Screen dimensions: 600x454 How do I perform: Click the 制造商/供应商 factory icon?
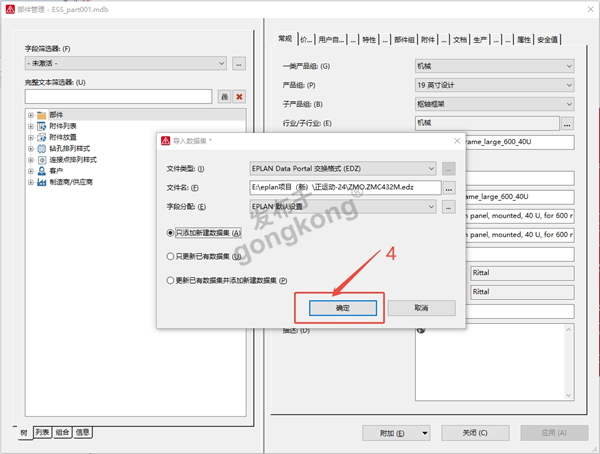41,182
